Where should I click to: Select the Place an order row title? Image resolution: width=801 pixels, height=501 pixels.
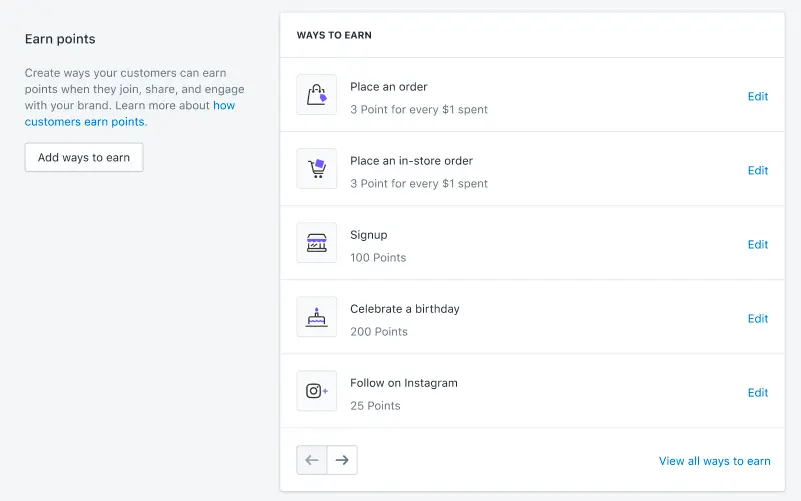389,87
